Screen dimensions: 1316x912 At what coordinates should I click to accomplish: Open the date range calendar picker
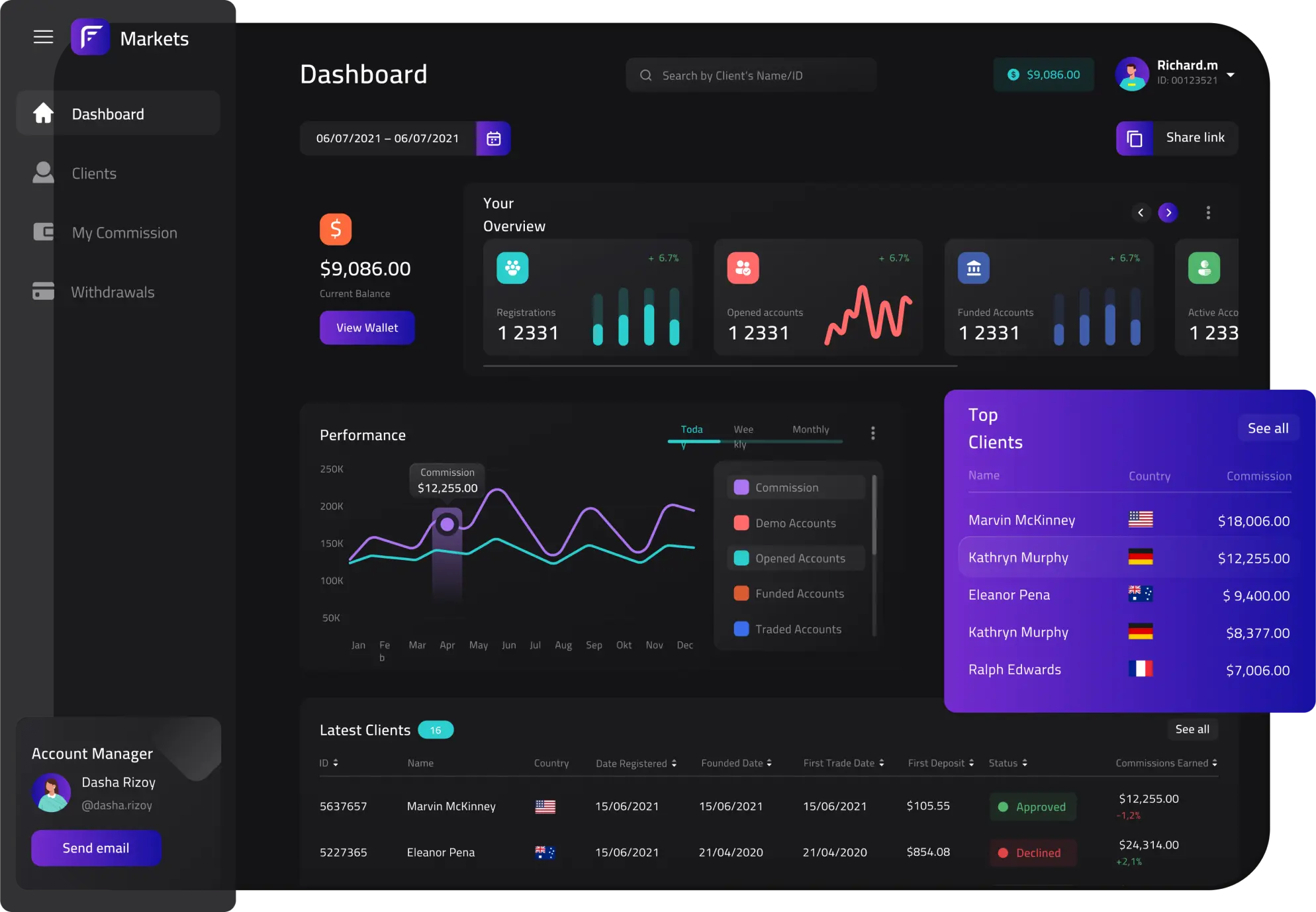tap(494, 138)
